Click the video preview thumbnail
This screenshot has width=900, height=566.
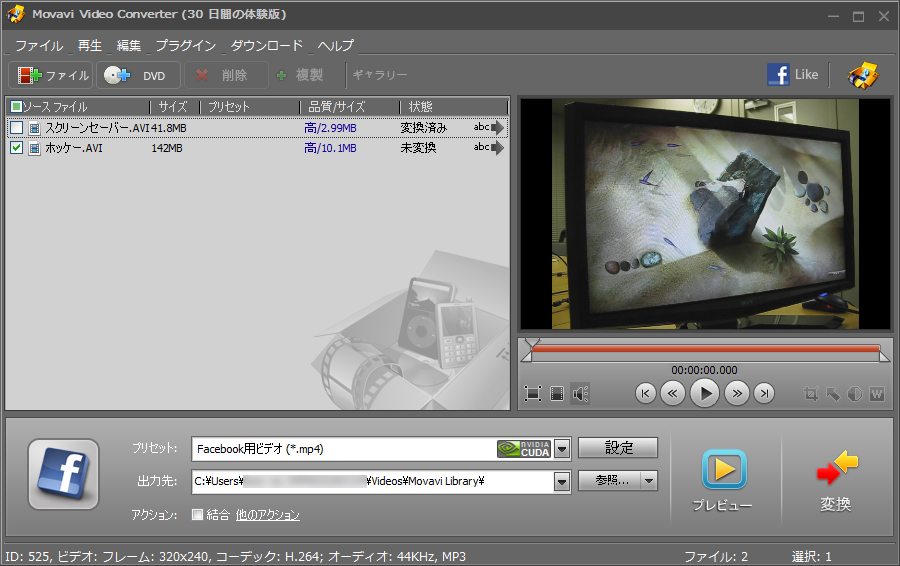705,214
